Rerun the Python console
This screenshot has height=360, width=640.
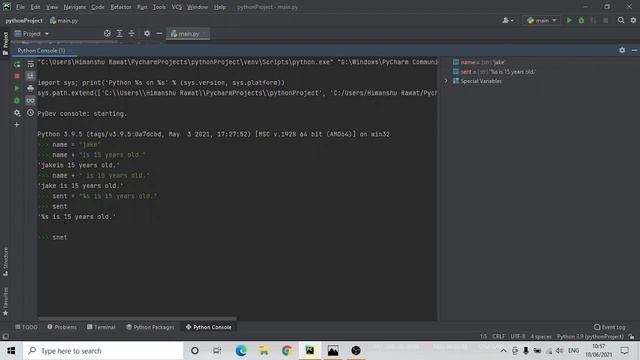17,64
